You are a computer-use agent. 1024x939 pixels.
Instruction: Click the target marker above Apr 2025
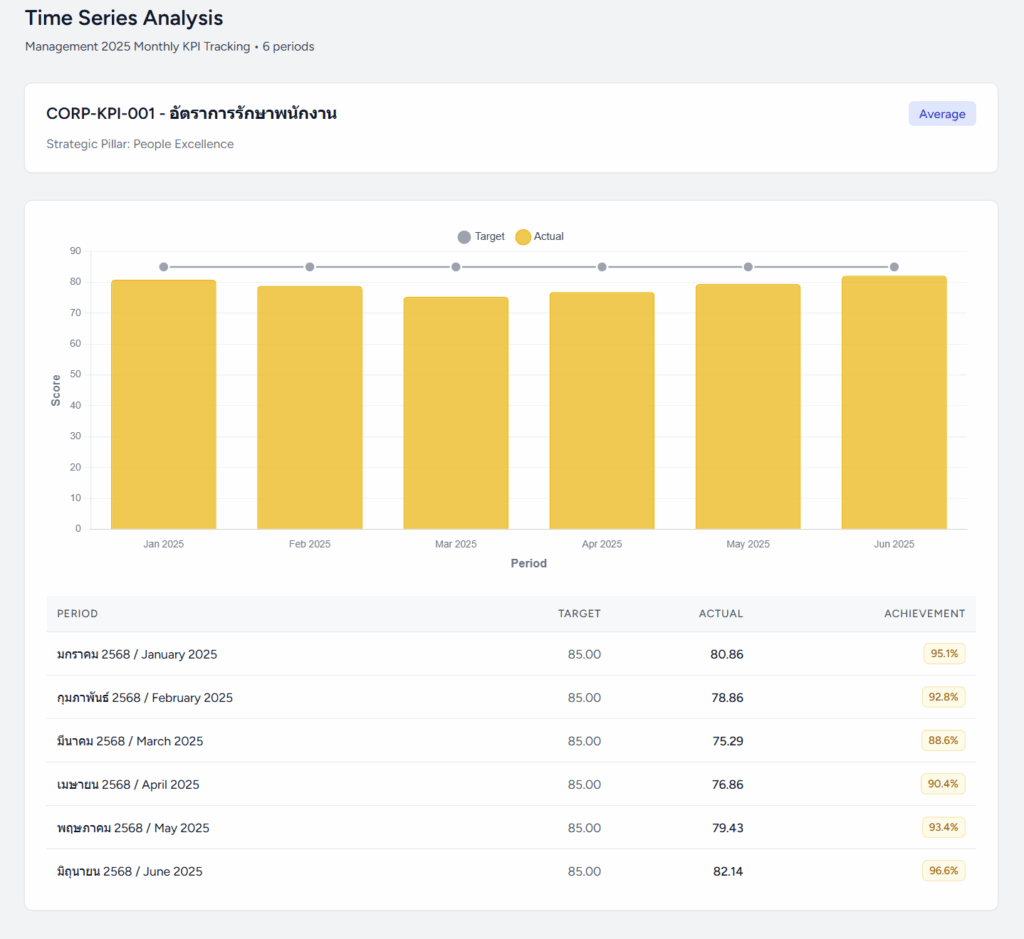(602, 267)
